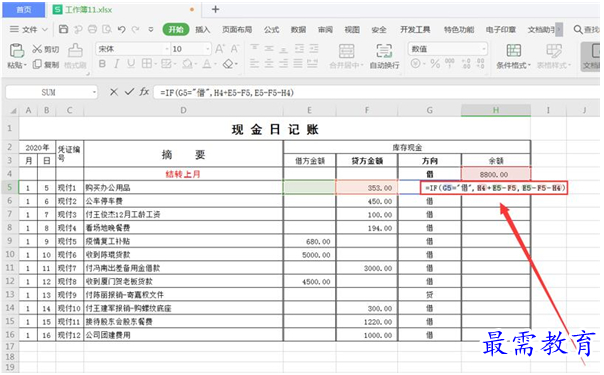Click the percent style icon

[x=435, y=64]
